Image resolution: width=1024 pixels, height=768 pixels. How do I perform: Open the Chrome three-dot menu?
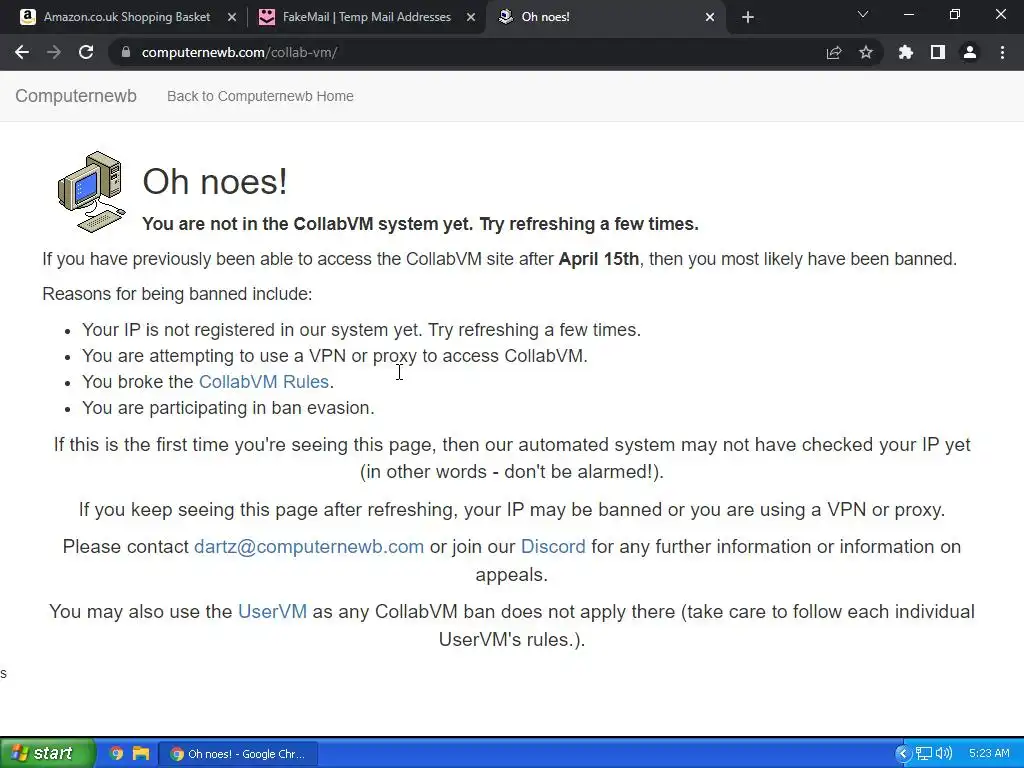(1002, 52)
